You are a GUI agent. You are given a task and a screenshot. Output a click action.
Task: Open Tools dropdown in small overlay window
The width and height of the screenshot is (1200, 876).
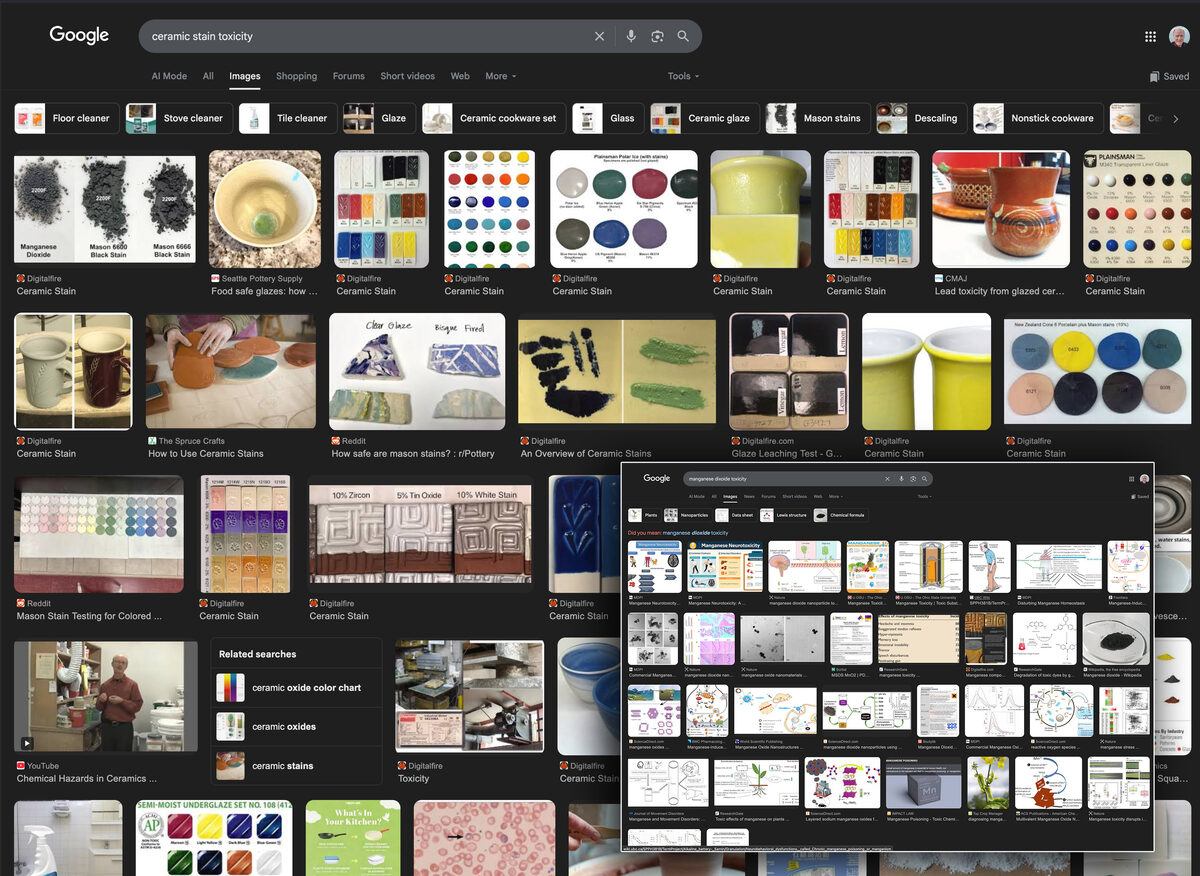pyautogui.click(x=924, y=496)
